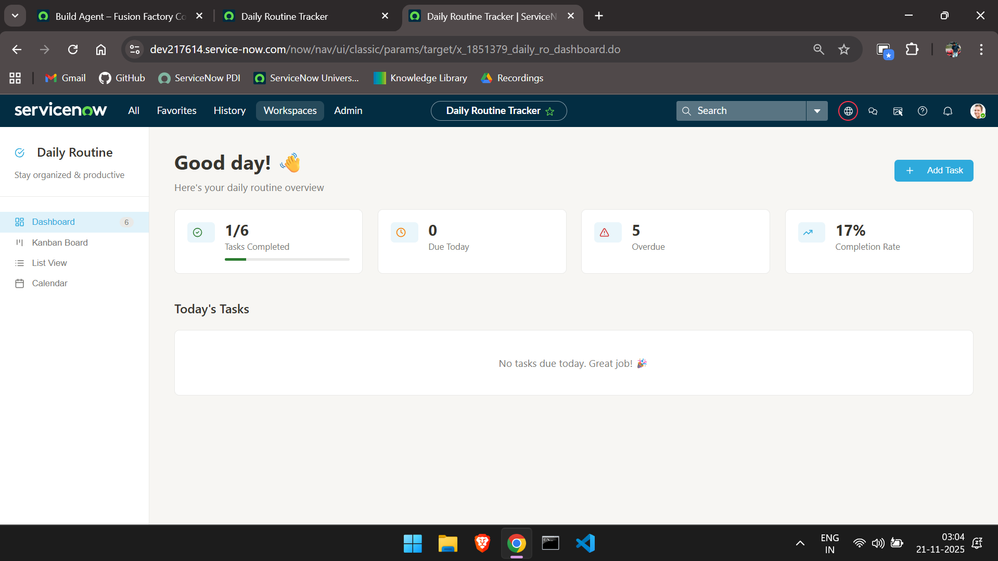Screen dimensions: 998x561
Task: Open the Windows Start menu
Action: [412, 543]
